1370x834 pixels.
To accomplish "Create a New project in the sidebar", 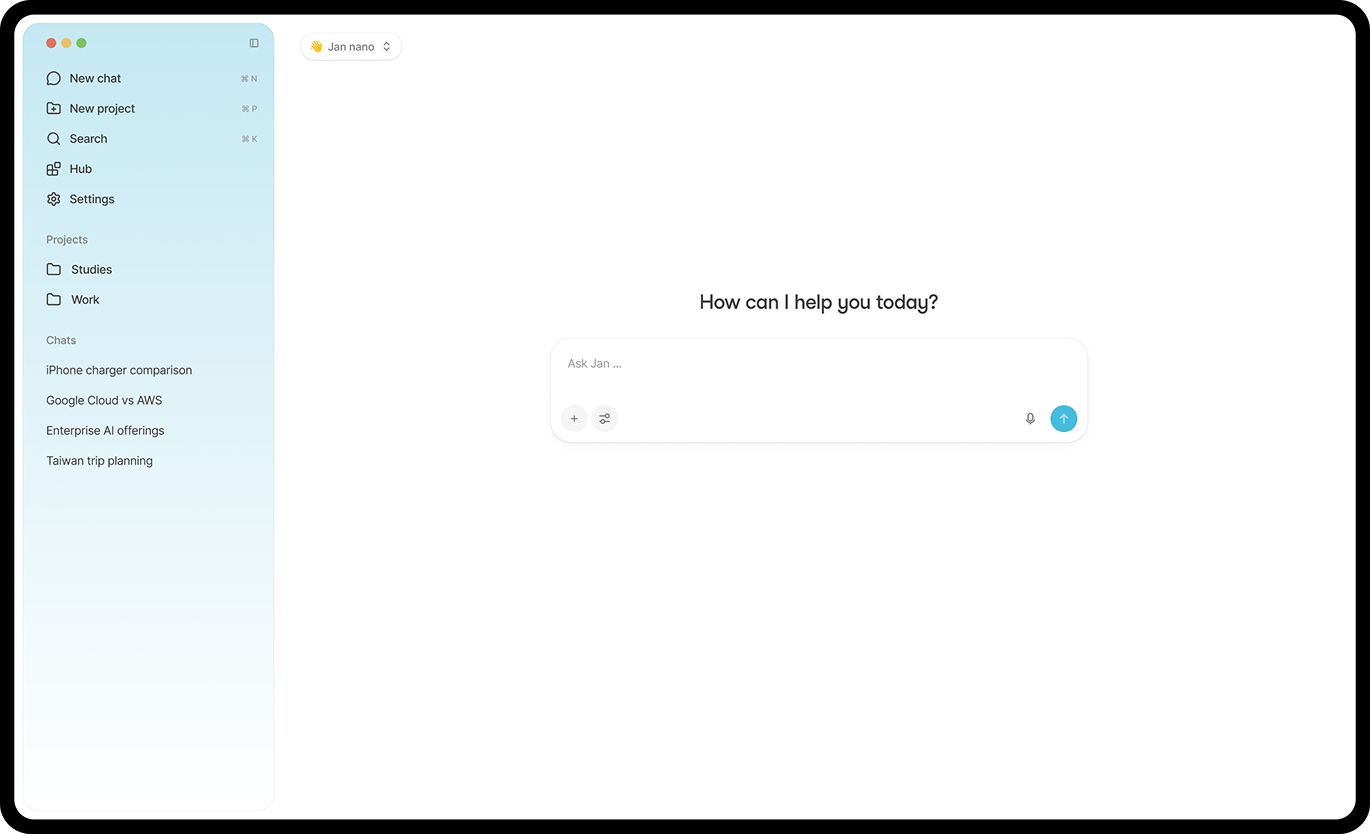I will point(102,108).
